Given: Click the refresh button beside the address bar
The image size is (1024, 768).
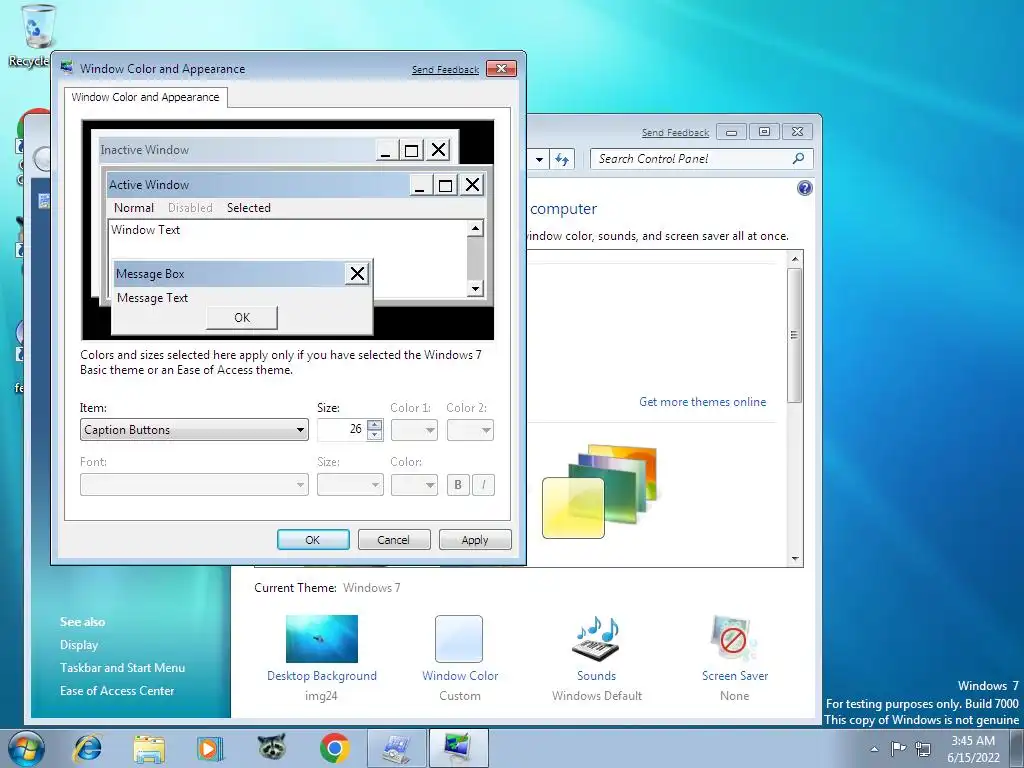Looking at the screenshot, I should coord(562,159).
